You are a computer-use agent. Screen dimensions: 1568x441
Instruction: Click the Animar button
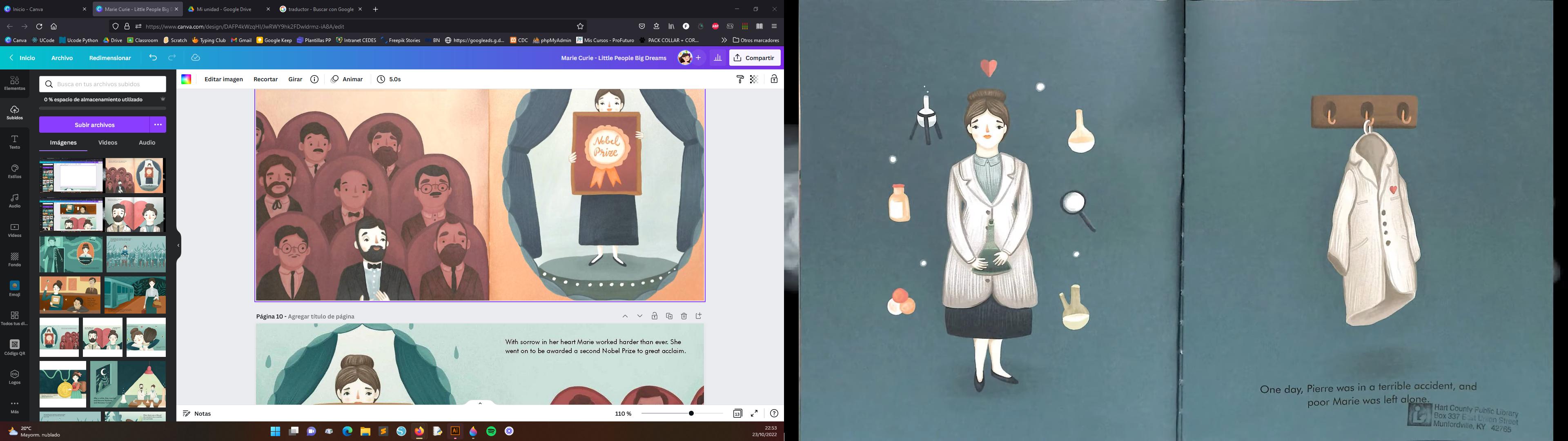click(347, 79)
